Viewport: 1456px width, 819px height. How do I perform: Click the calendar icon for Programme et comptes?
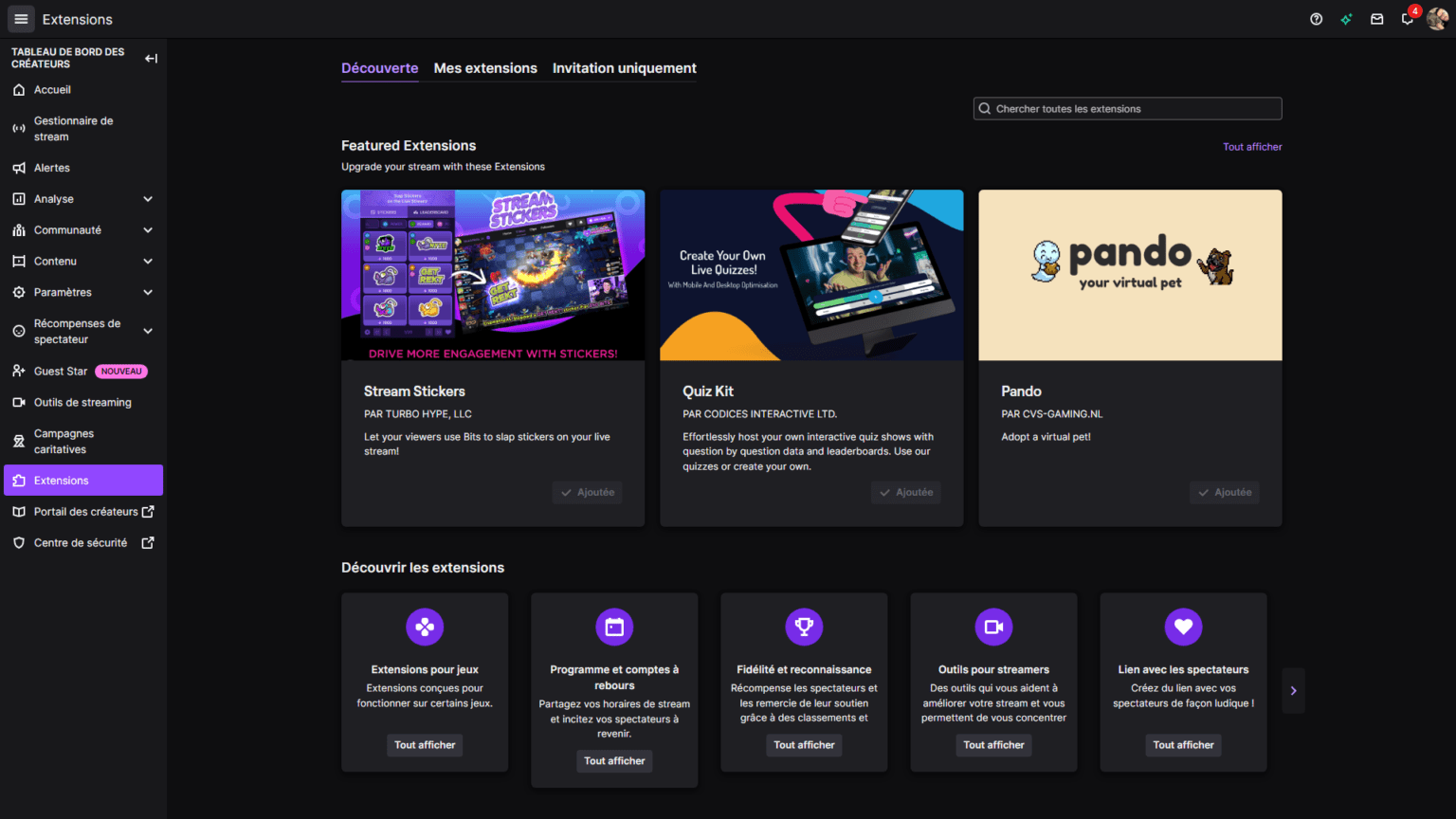[x=614, y=627]
